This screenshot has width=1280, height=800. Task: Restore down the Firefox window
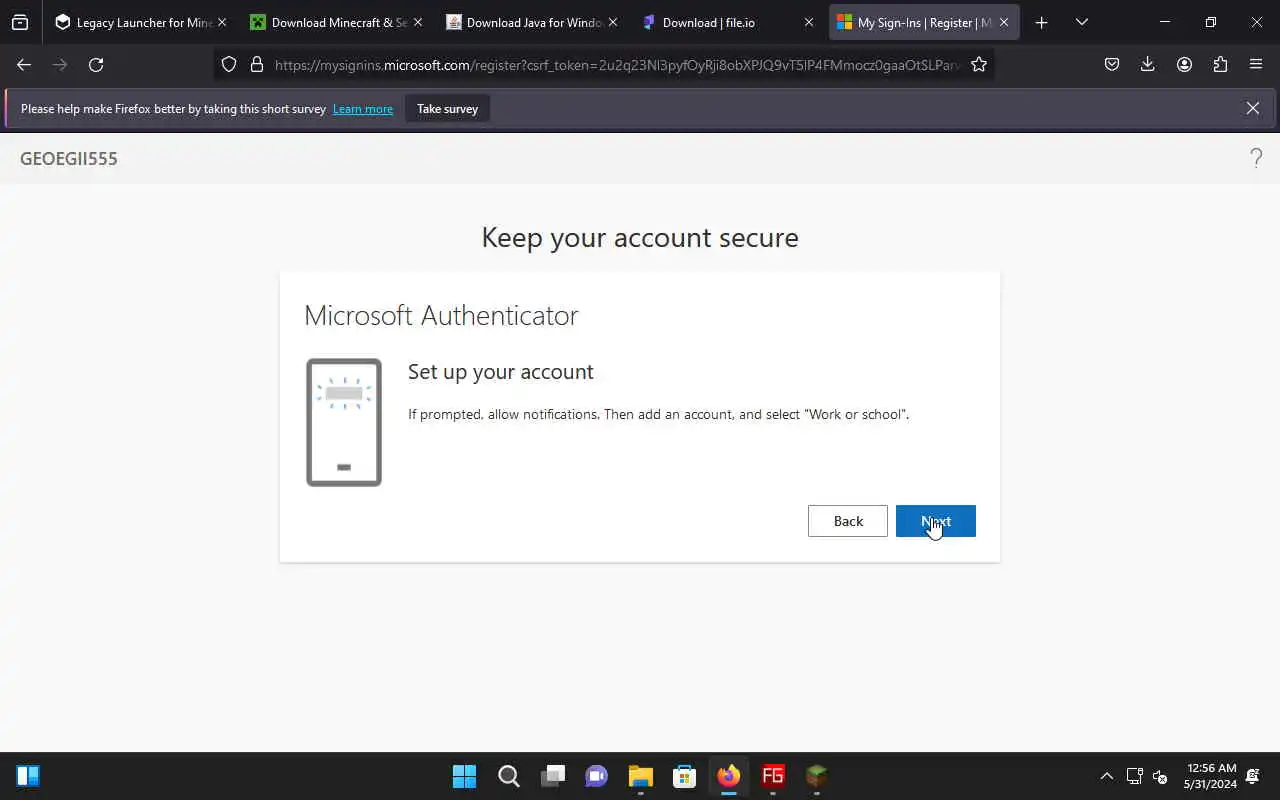(1210, 22)
